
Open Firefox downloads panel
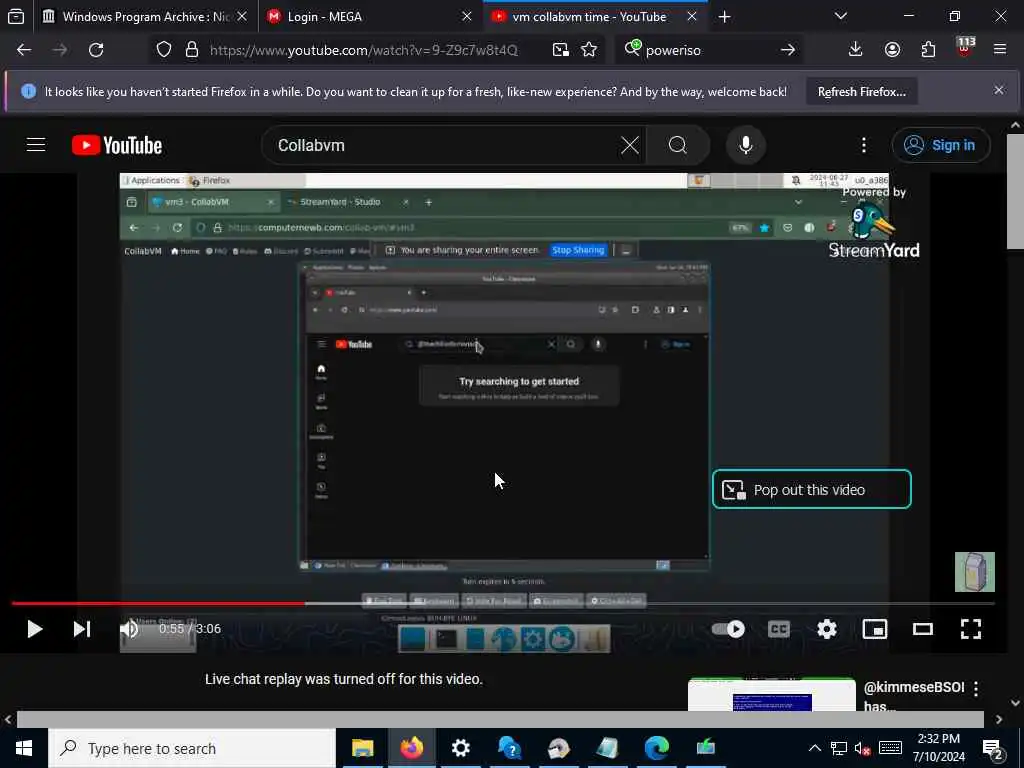[856, 50]
